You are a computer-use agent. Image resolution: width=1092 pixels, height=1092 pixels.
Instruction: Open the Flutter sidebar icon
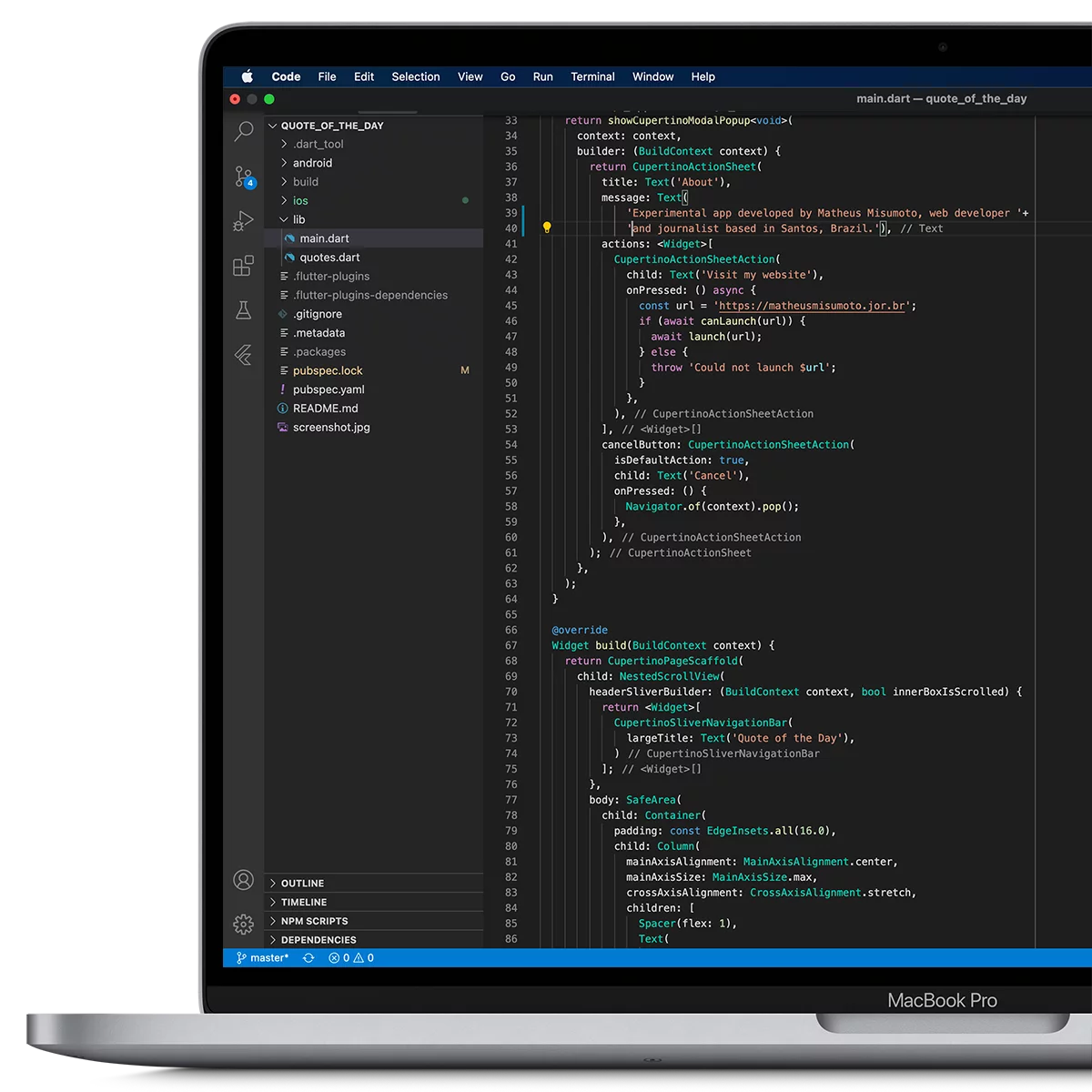[x=243, y=355]
